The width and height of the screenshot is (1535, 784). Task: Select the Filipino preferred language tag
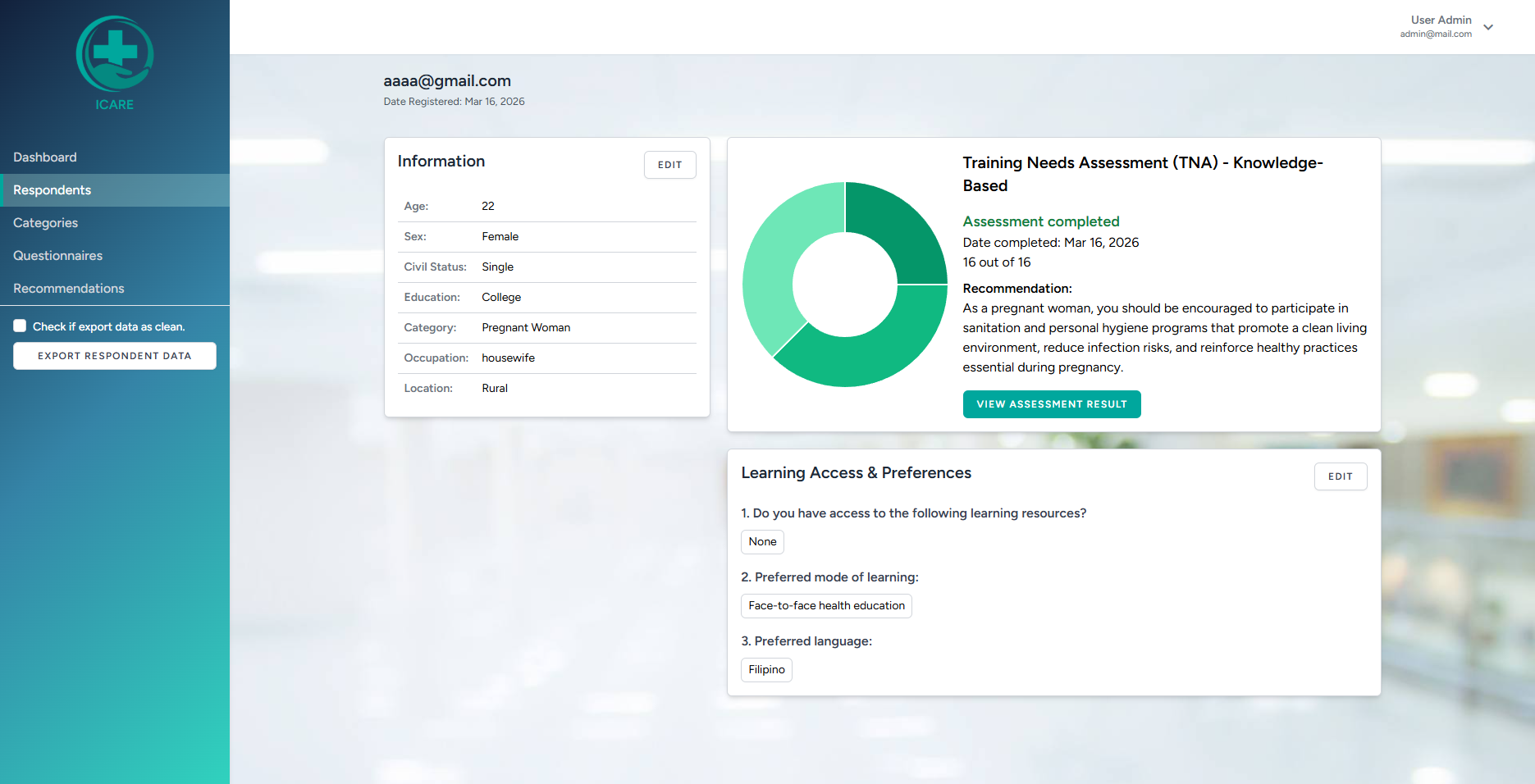[765, 669]
